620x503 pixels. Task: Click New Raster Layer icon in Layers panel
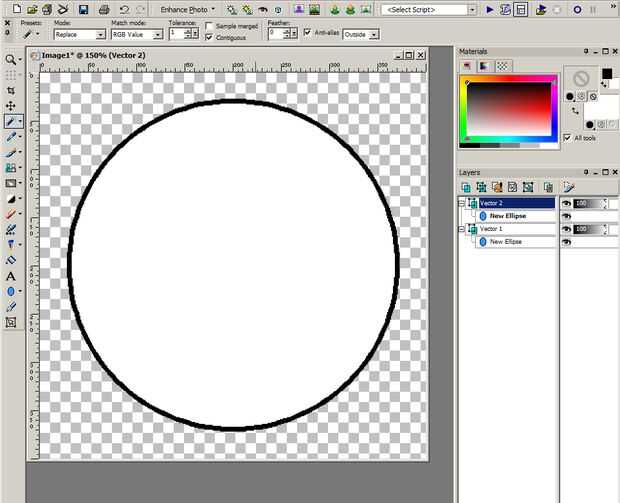click(466, 187)
